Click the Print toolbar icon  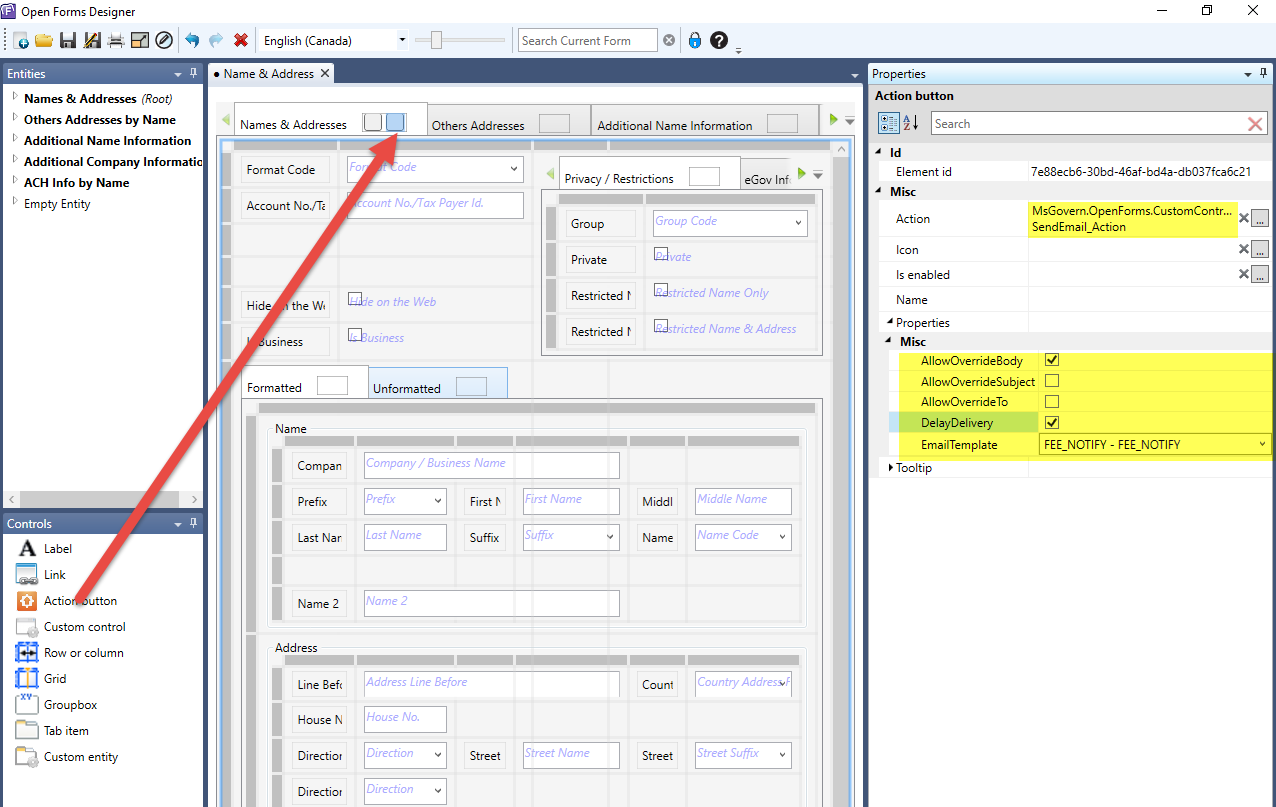coord(116,41)
